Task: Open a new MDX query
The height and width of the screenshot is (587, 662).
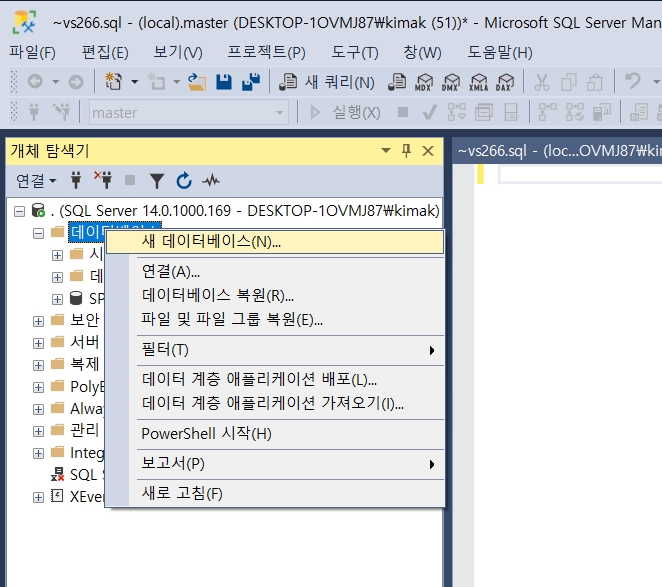Action: (x=424, y=82)
